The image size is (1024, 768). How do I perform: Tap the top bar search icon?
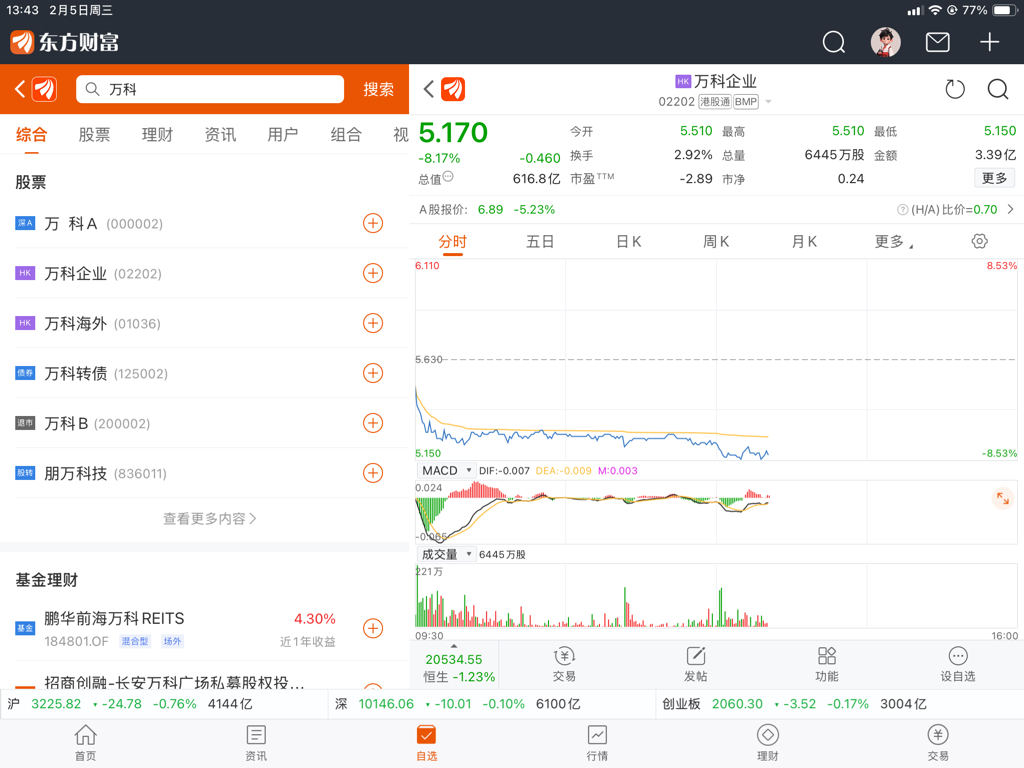[x=833, y=42]
